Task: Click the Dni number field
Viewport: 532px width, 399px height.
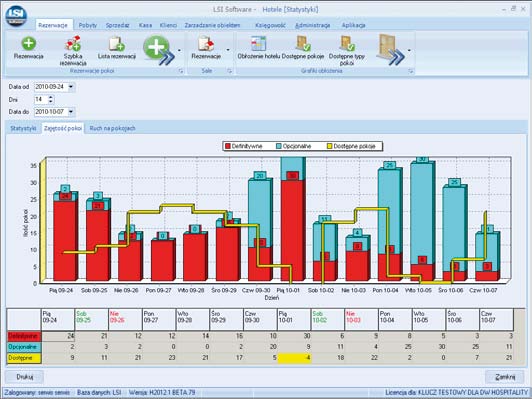Action: (41, 99)
